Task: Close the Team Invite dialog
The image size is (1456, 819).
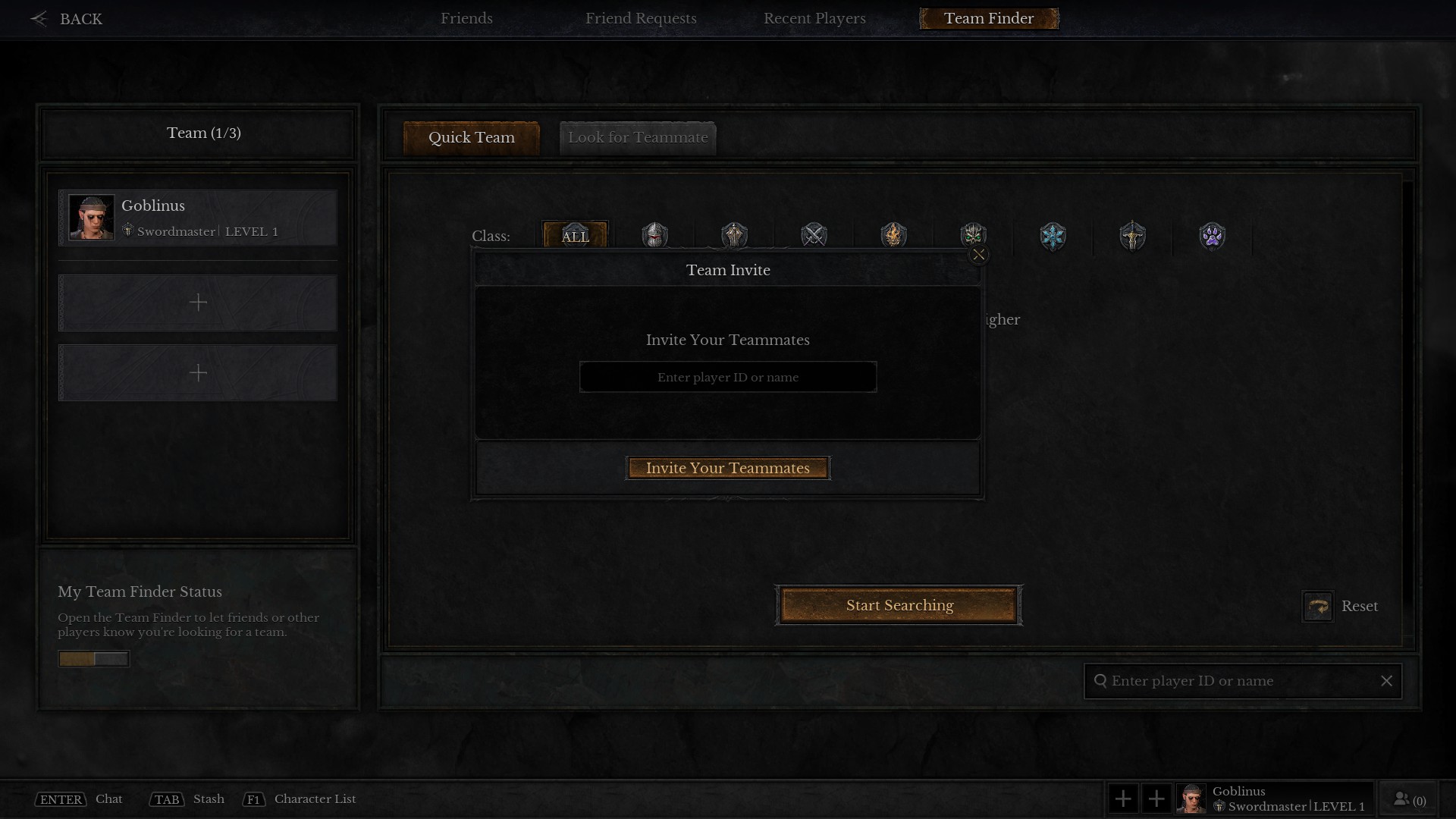Action: click(x=978, y=254)
